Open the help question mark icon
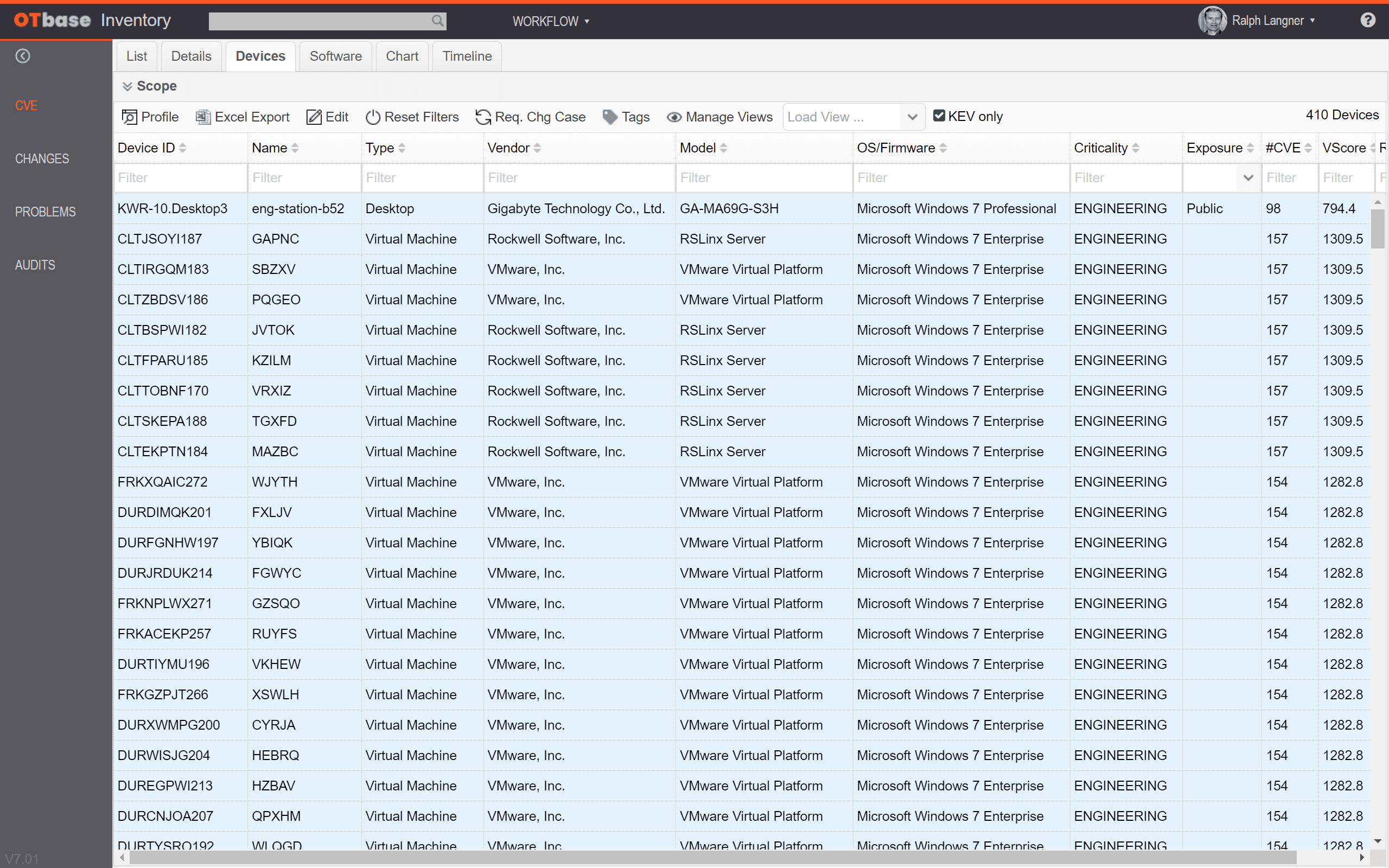The width and height of the screenshot is (1389, 868). [x=1368, y=20]
